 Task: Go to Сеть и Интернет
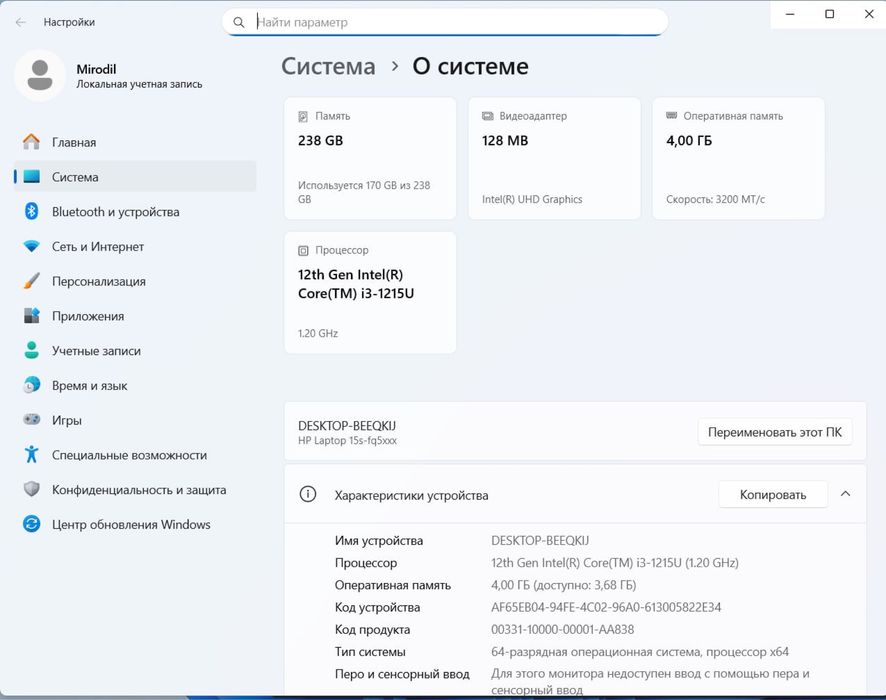coord(134,246)
